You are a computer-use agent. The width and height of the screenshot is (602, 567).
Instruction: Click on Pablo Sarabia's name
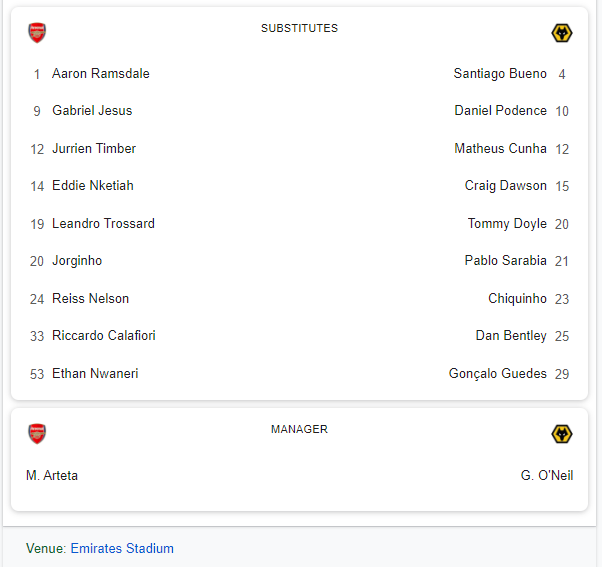coord(505,261)
